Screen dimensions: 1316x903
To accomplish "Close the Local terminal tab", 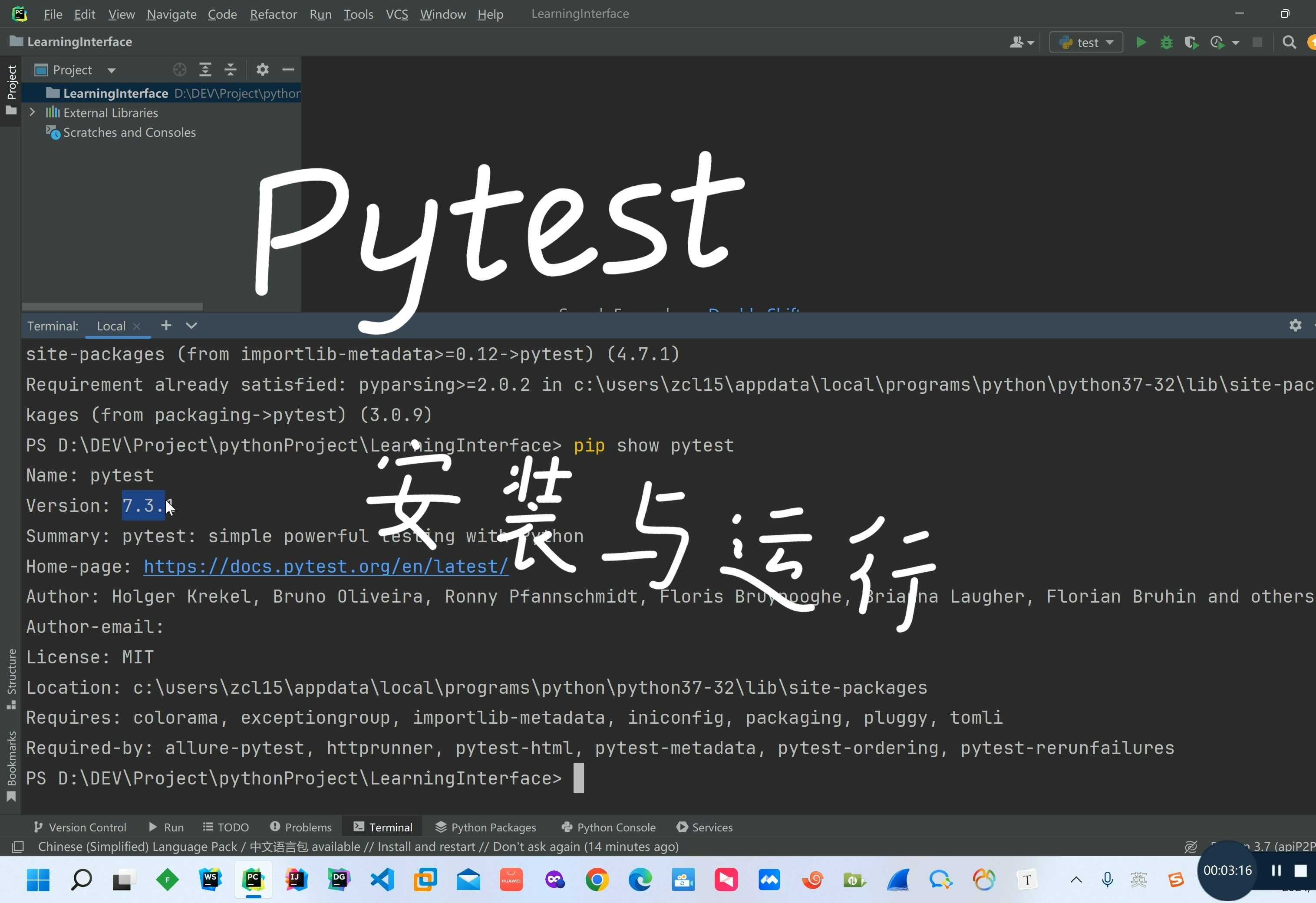I will click(136, 326).
